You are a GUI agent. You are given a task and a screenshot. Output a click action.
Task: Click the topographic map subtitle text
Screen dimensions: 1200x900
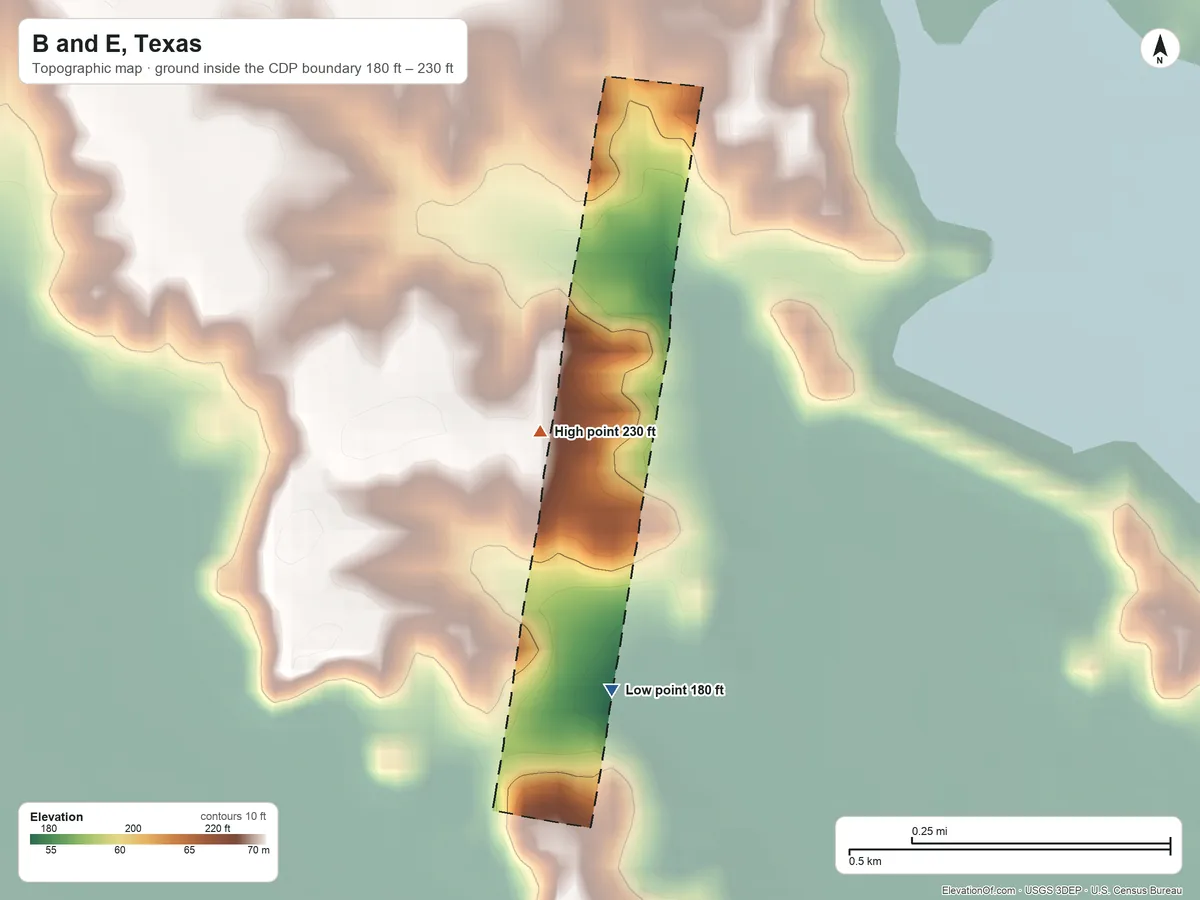tap(243, 70)
